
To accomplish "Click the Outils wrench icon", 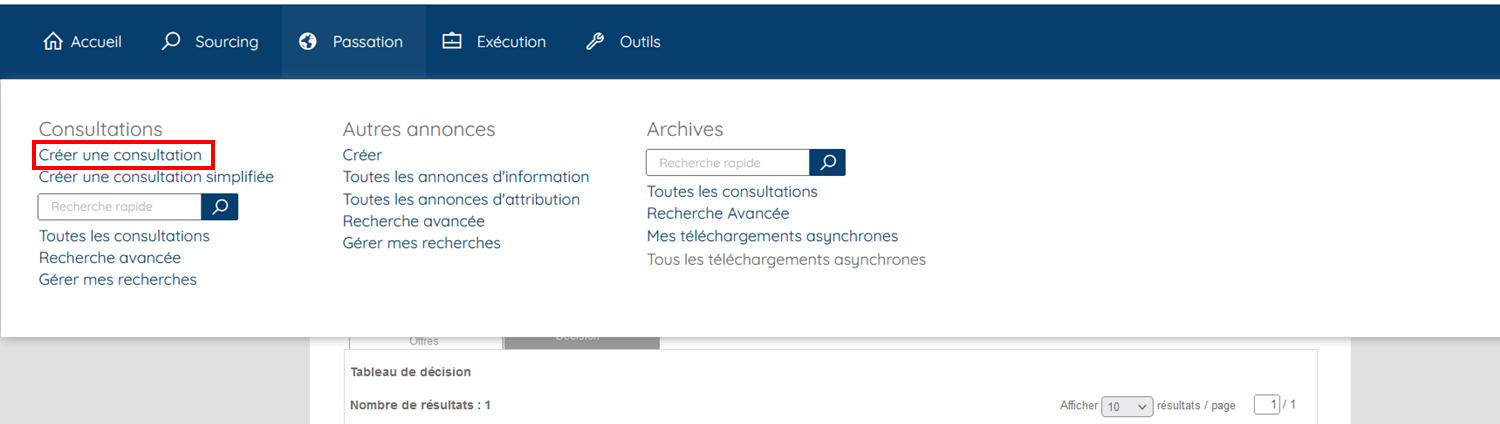I will (x=595, y=42).
